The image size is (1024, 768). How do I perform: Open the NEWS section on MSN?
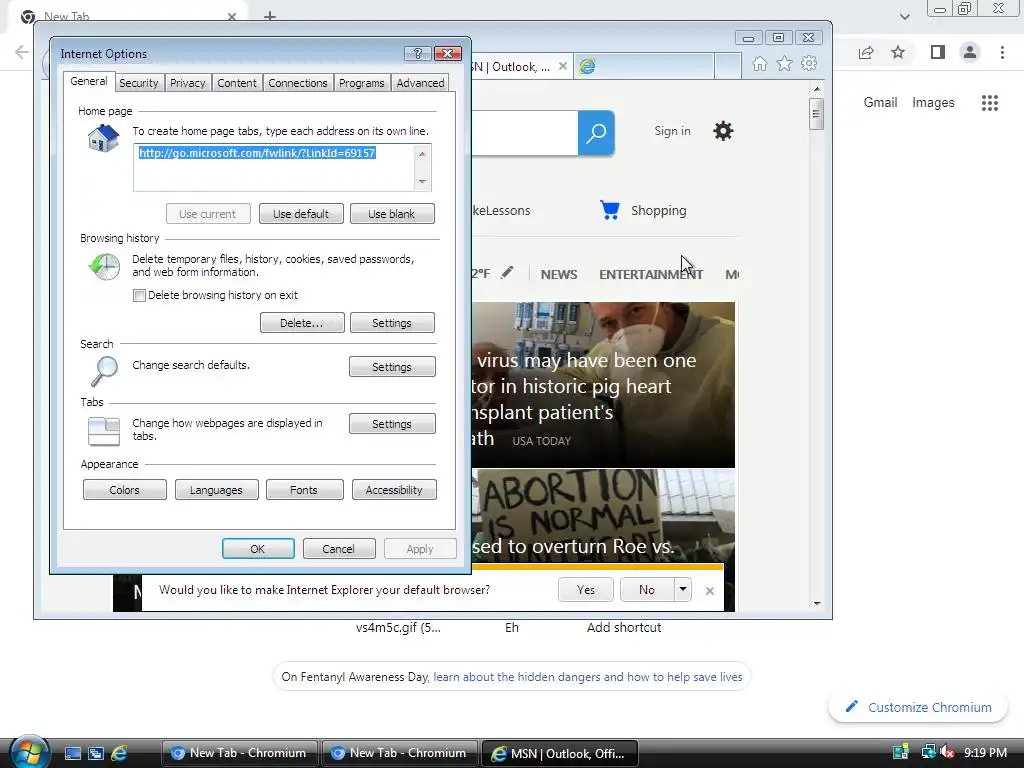[x=559, y=274]
